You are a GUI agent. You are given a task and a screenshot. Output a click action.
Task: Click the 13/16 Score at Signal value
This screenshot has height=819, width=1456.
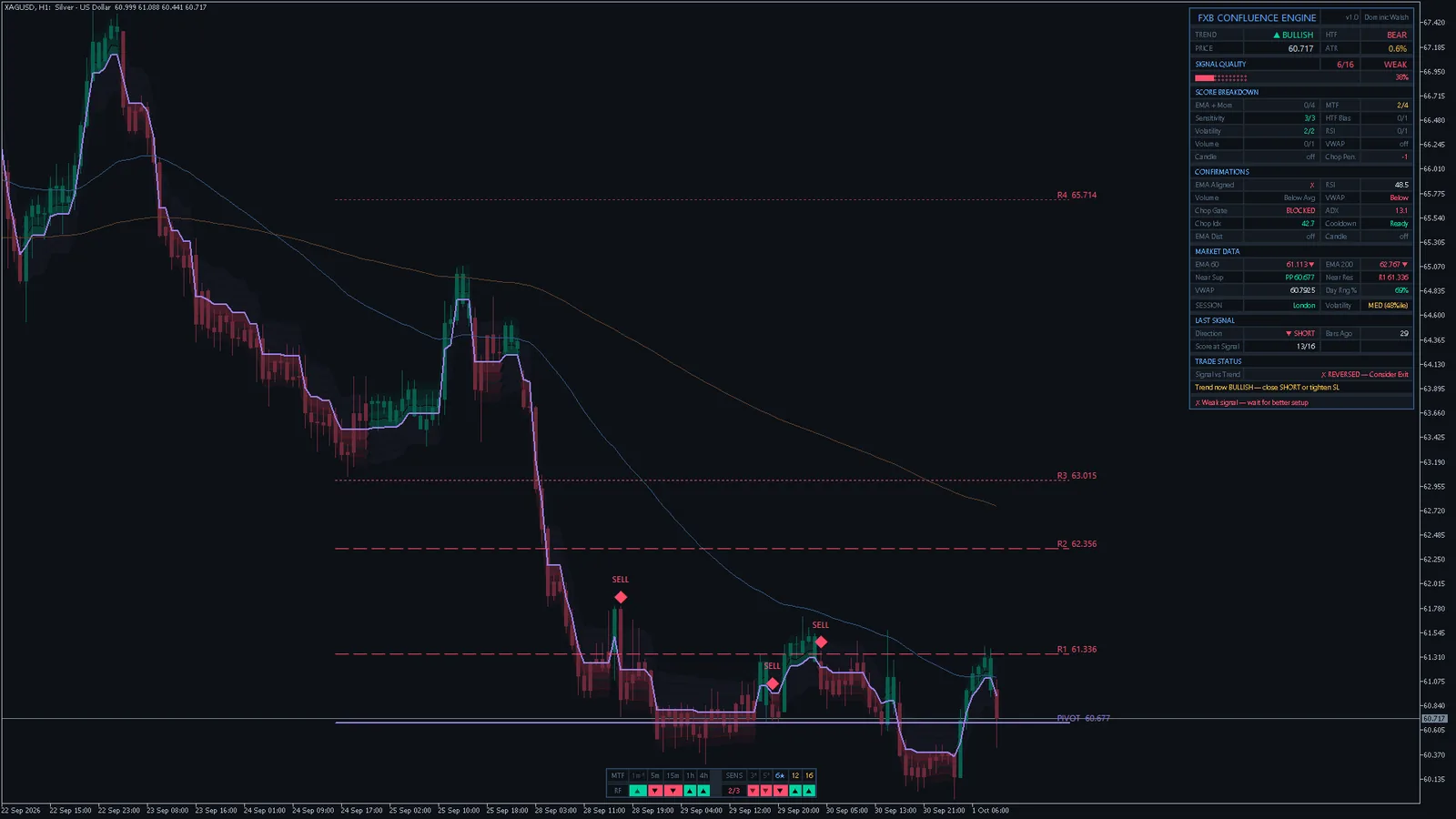pos(1306,347)
